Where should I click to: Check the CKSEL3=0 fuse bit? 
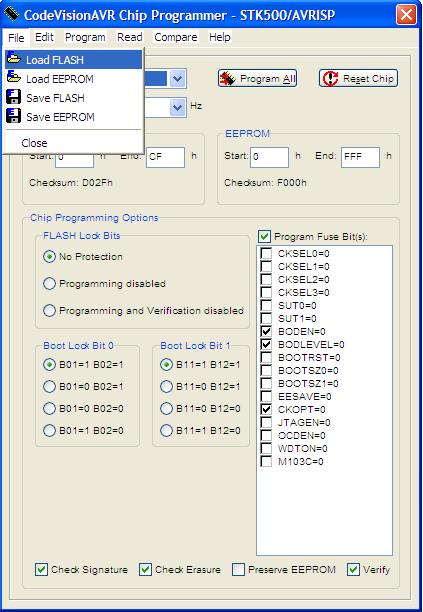[266, 292]
